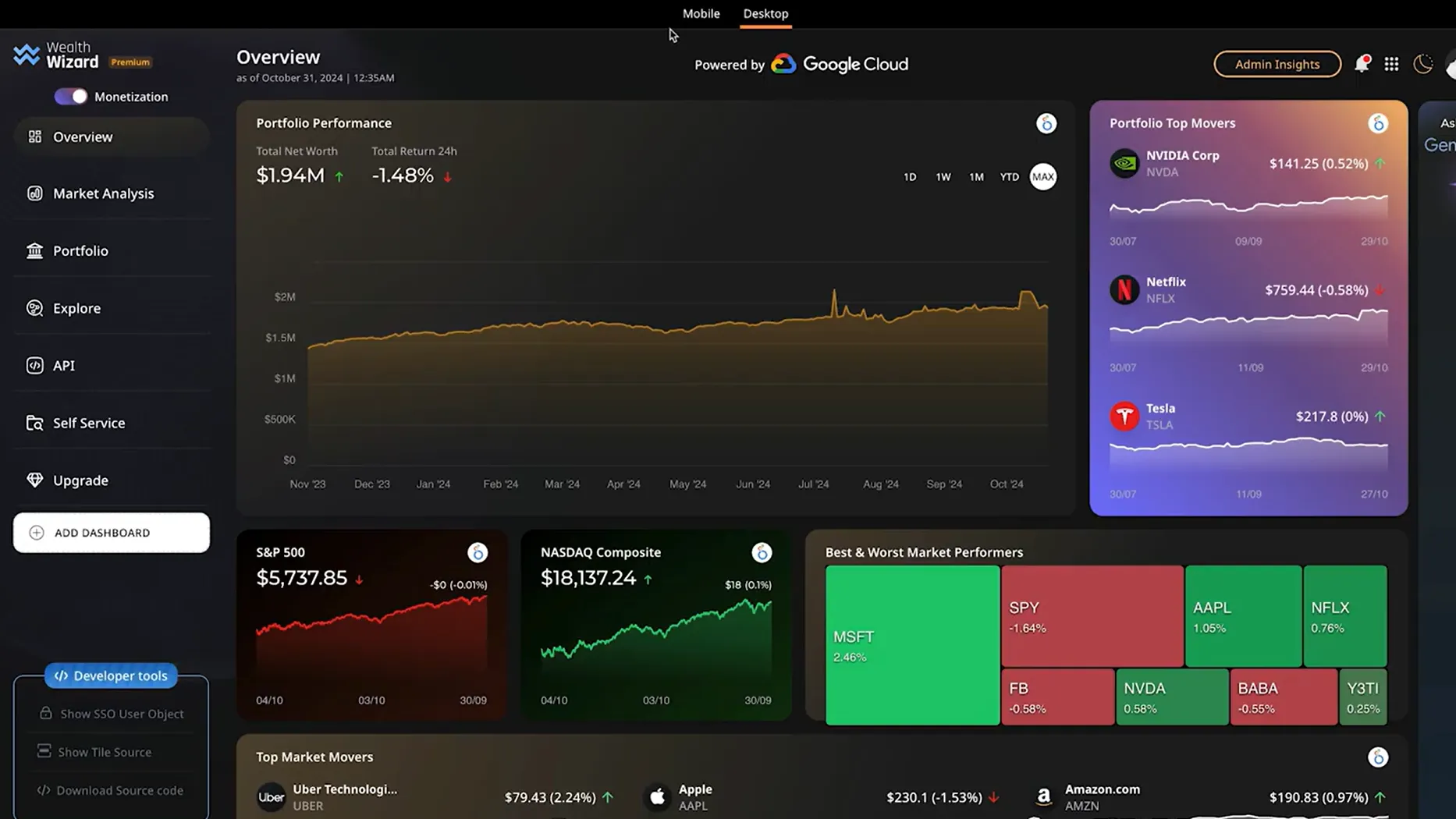Select the MAX time range
Screen dimensions: 1456x819
(1043, 177)
